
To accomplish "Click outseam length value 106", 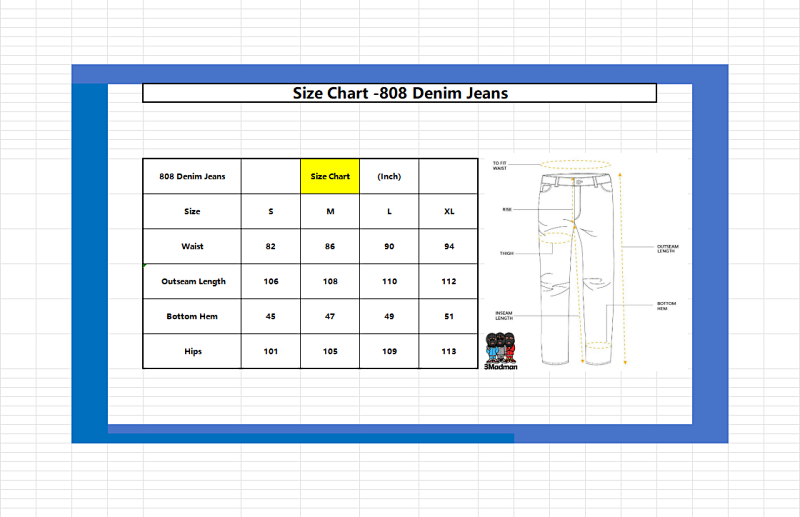I will (x=271, y=281).
